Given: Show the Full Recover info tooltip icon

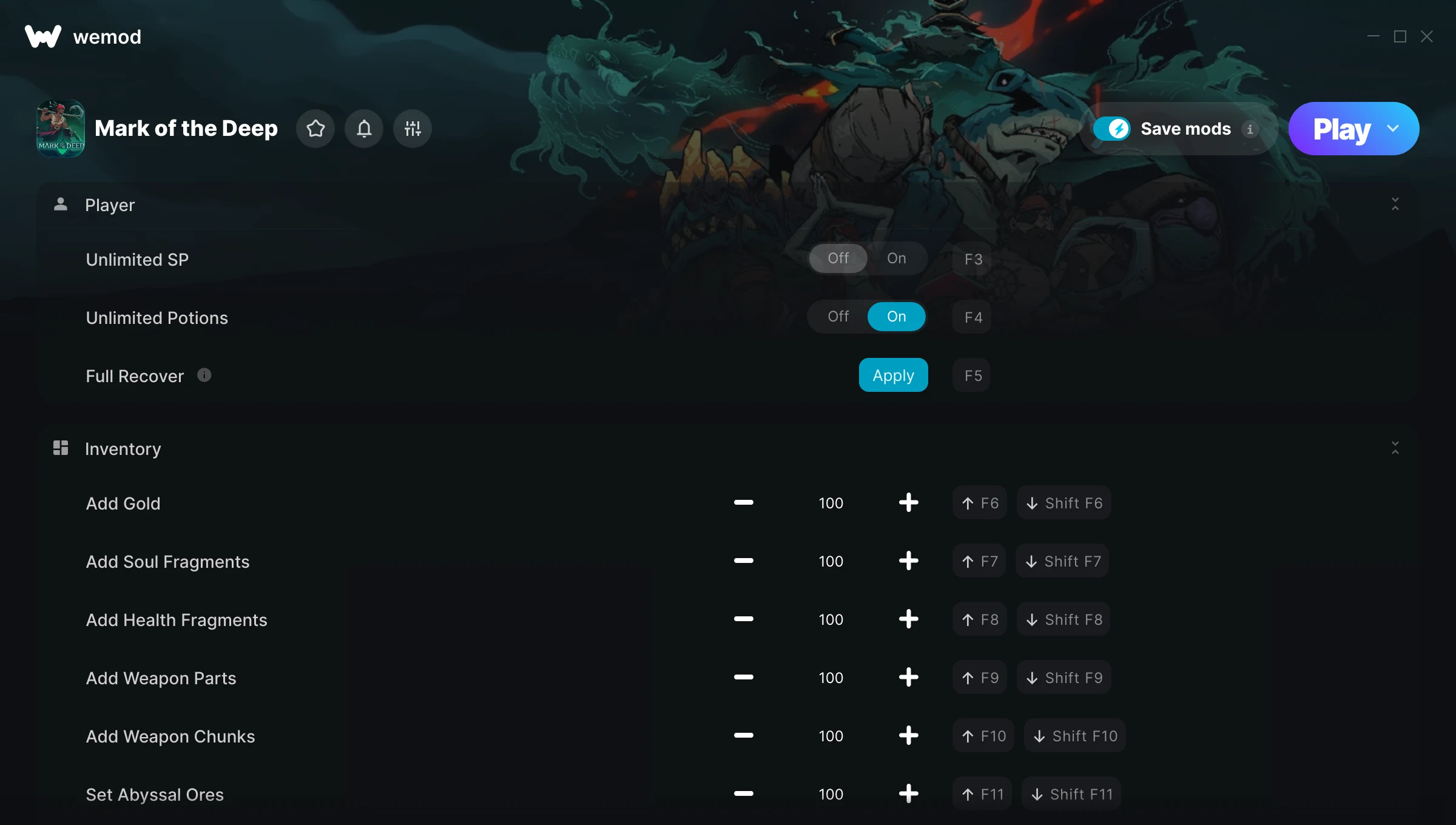Looking at the screenshot, I should (204, 375).
